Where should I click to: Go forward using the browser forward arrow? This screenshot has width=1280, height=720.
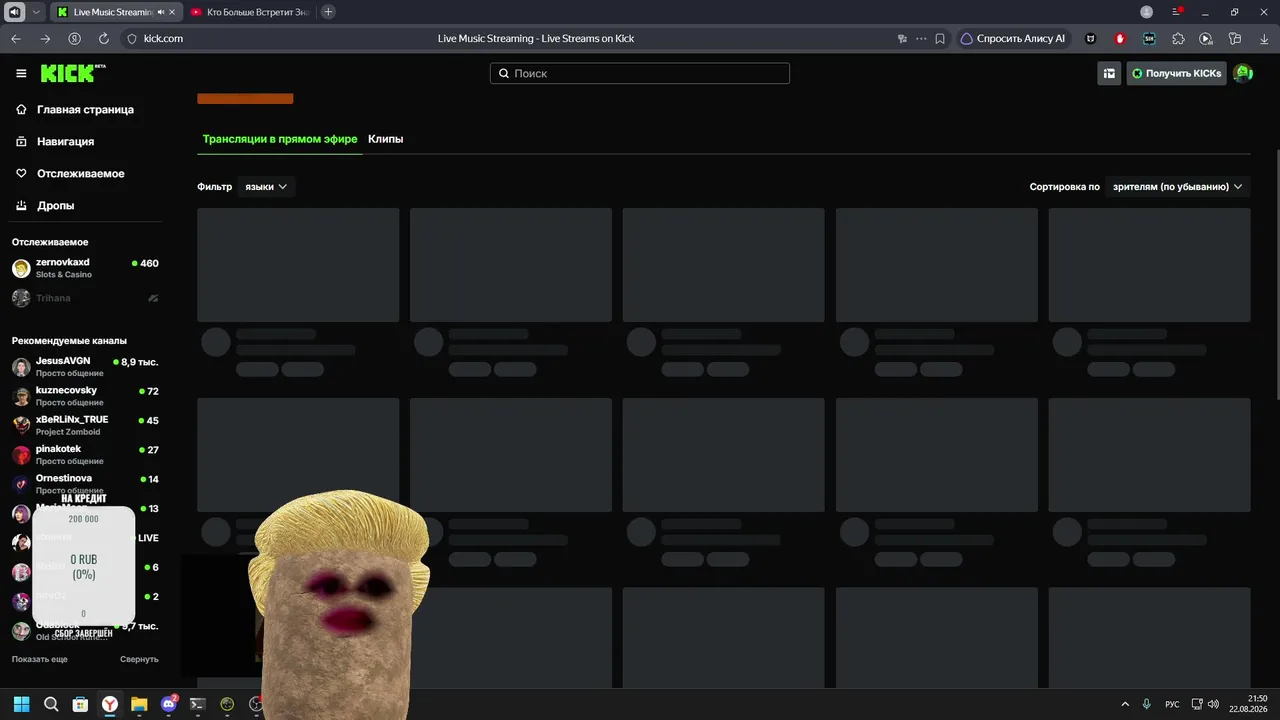click(45, 38)
